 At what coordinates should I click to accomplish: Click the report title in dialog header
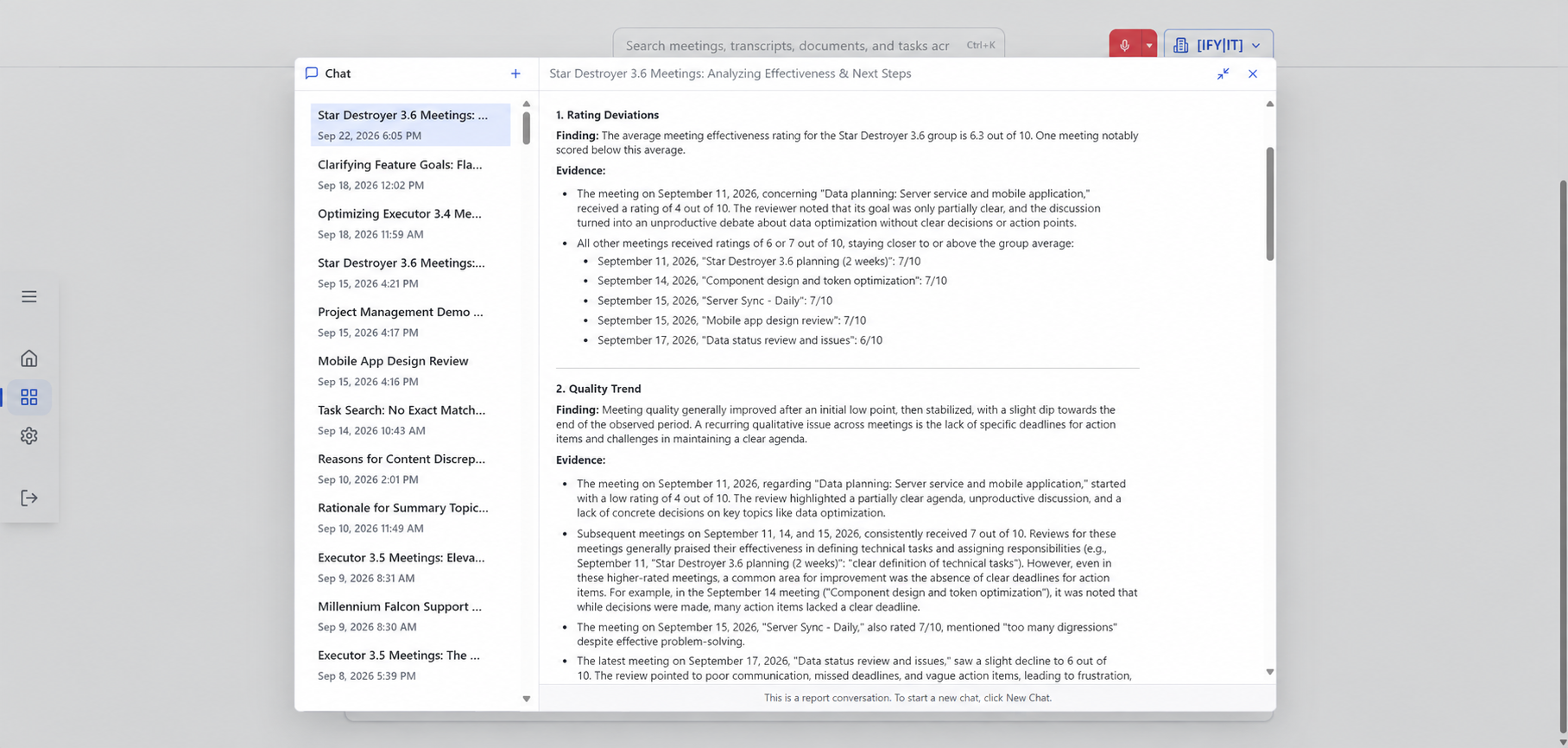[x=730, y=73]
